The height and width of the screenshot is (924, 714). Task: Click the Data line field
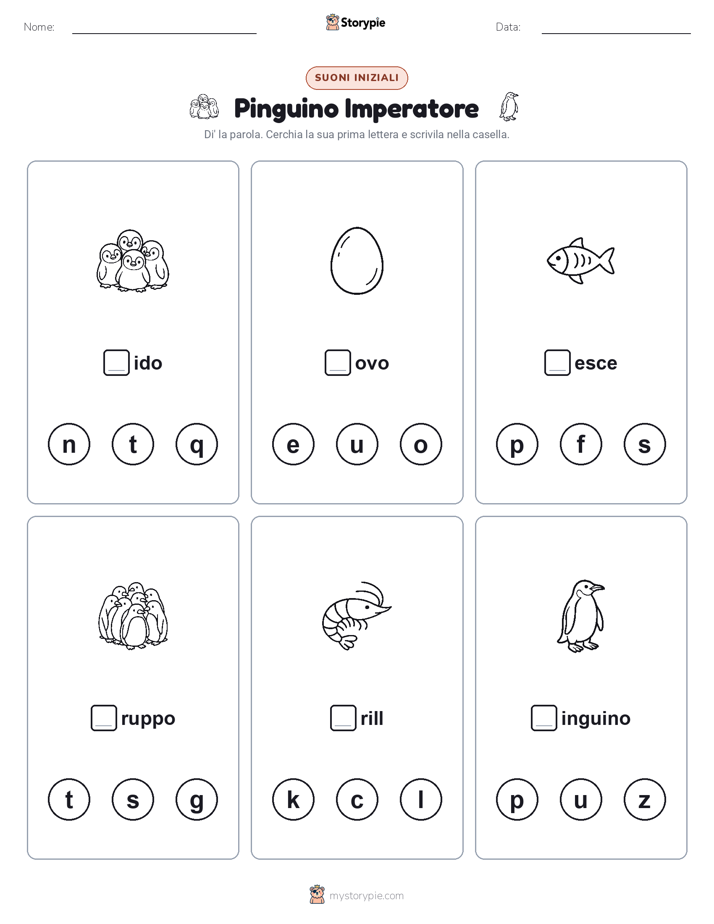[616, 27]
